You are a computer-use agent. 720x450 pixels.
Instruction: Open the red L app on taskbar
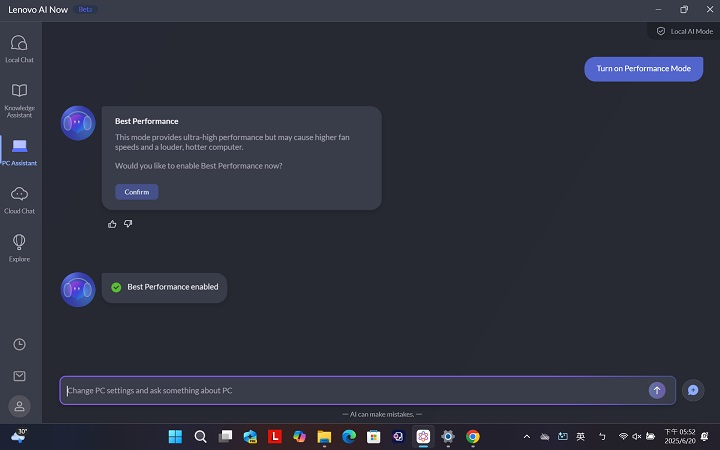275,437
